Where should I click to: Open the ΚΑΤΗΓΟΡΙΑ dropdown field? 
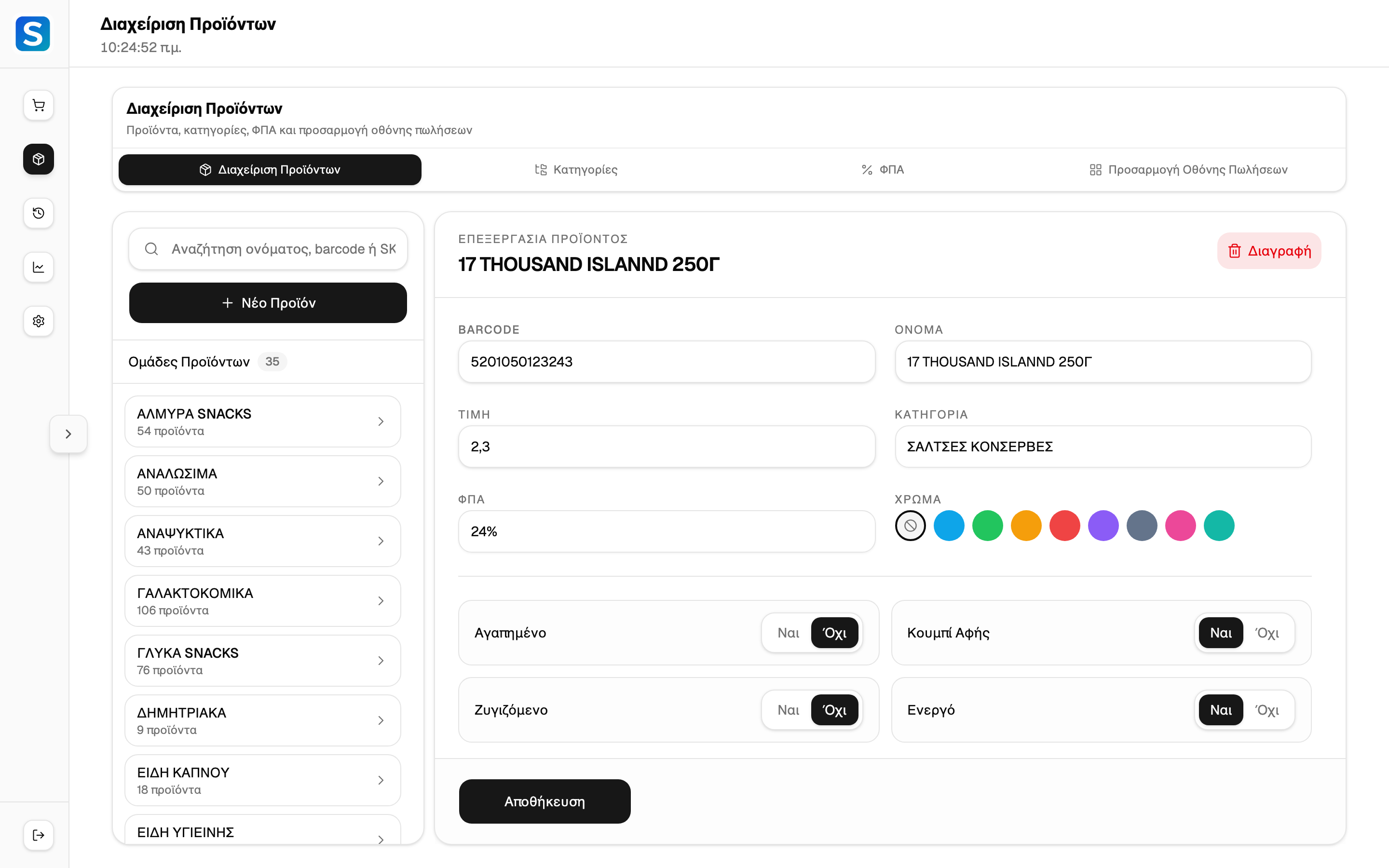tap(1103, 447)
